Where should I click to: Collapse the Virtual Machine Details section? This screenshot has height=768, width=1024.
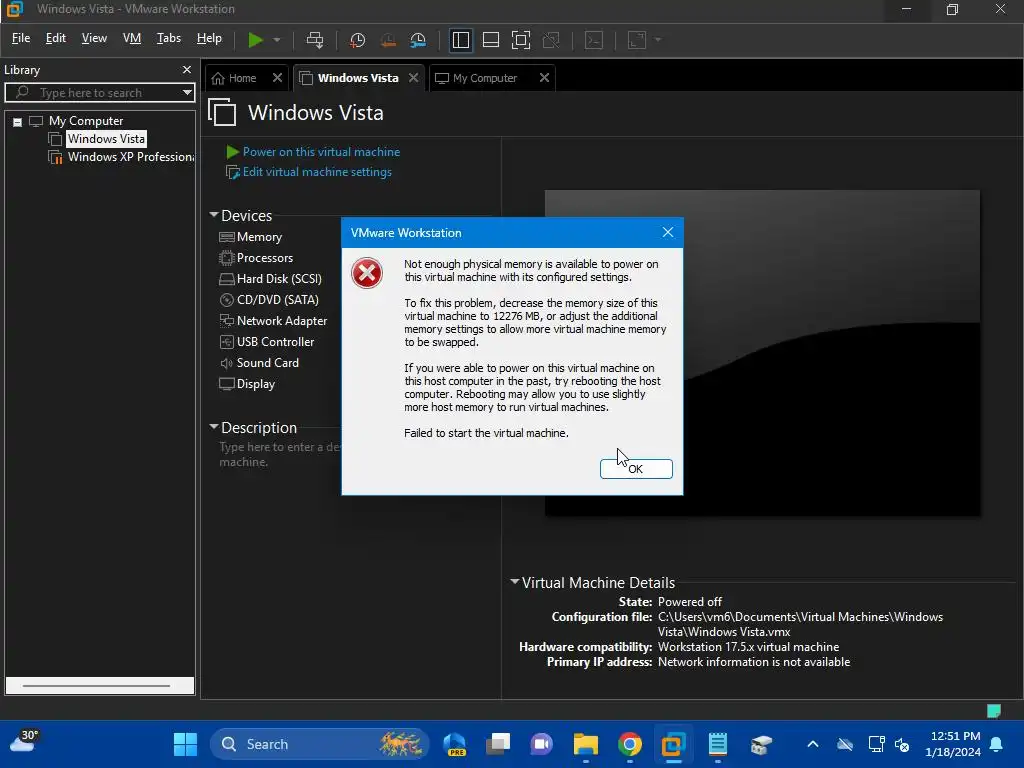point(515,582)
